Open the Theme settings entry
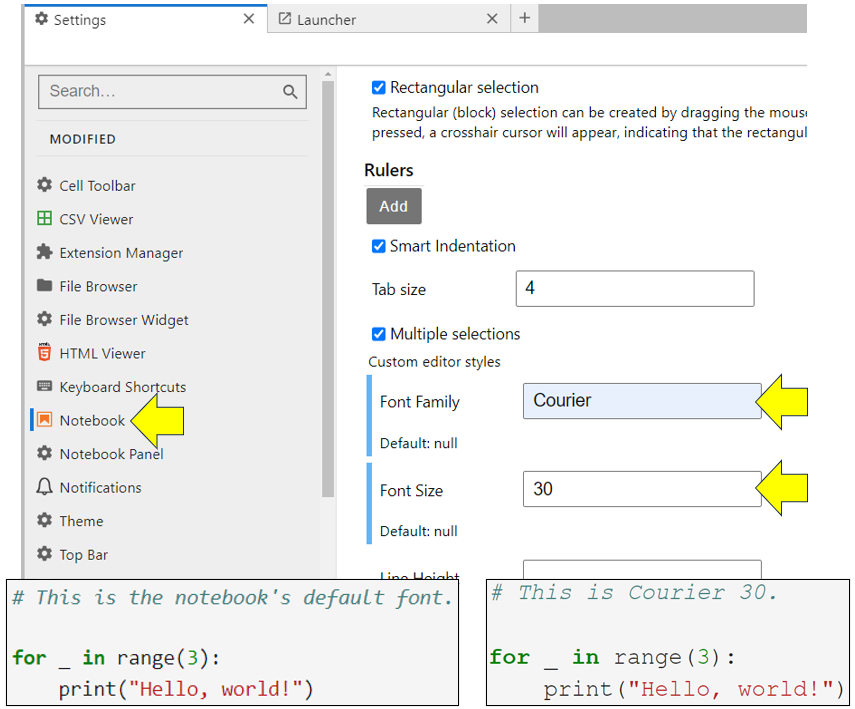The image size is (855, 709). (81, 521)
